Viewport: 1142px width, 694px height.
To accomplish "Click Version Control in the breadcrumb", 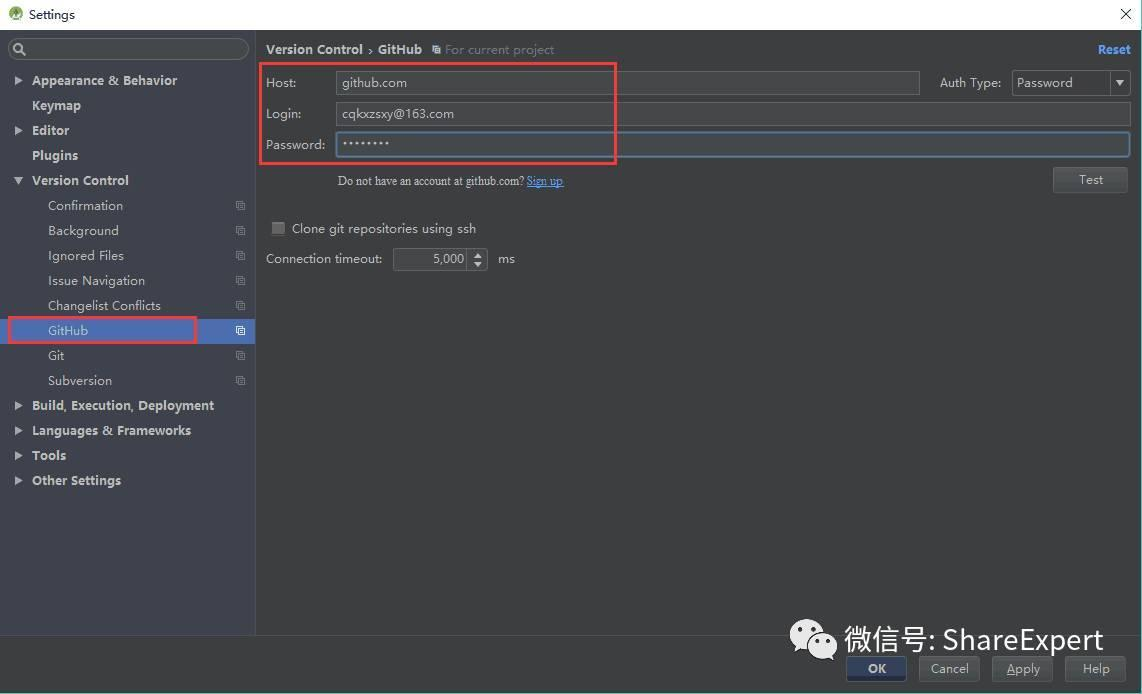I will pos(314,50).
